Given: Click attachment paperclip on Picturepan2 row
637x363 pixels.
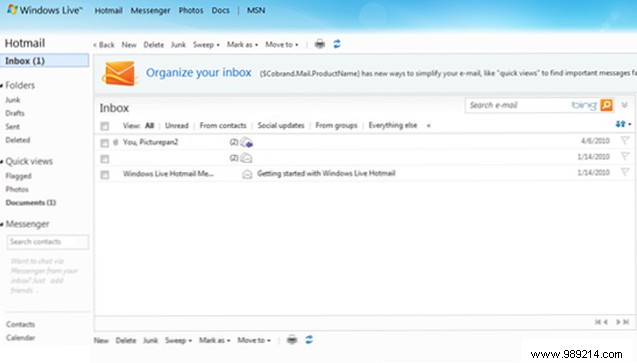Looking at the screenshot, I should coord(115,142).
